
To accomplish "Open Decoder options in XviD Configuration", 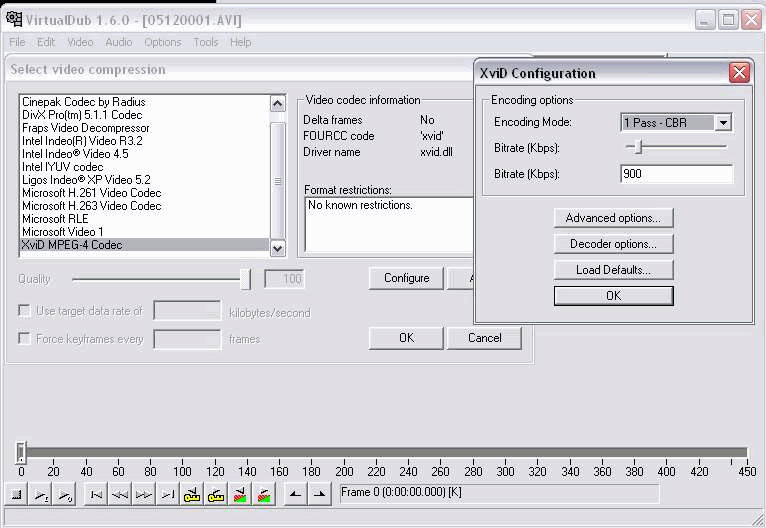I will [613, 244].
